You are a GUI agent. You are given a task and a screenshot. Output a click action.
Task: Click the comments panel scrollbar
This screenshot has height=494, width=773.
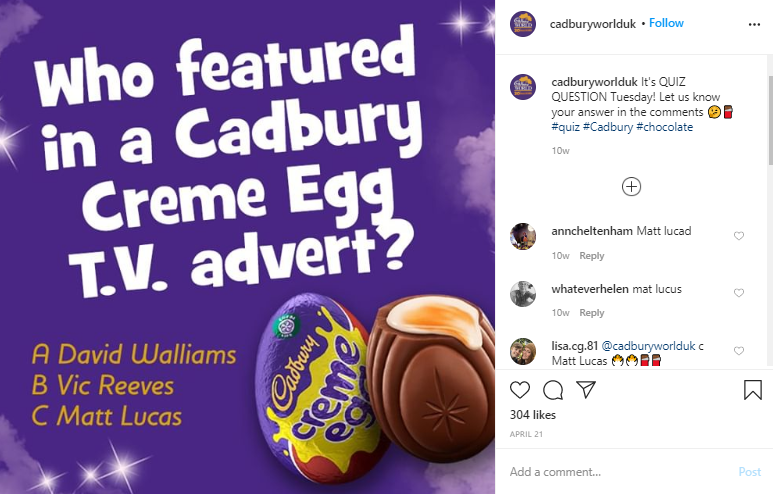pyautogui.click(x=770, y=120)
